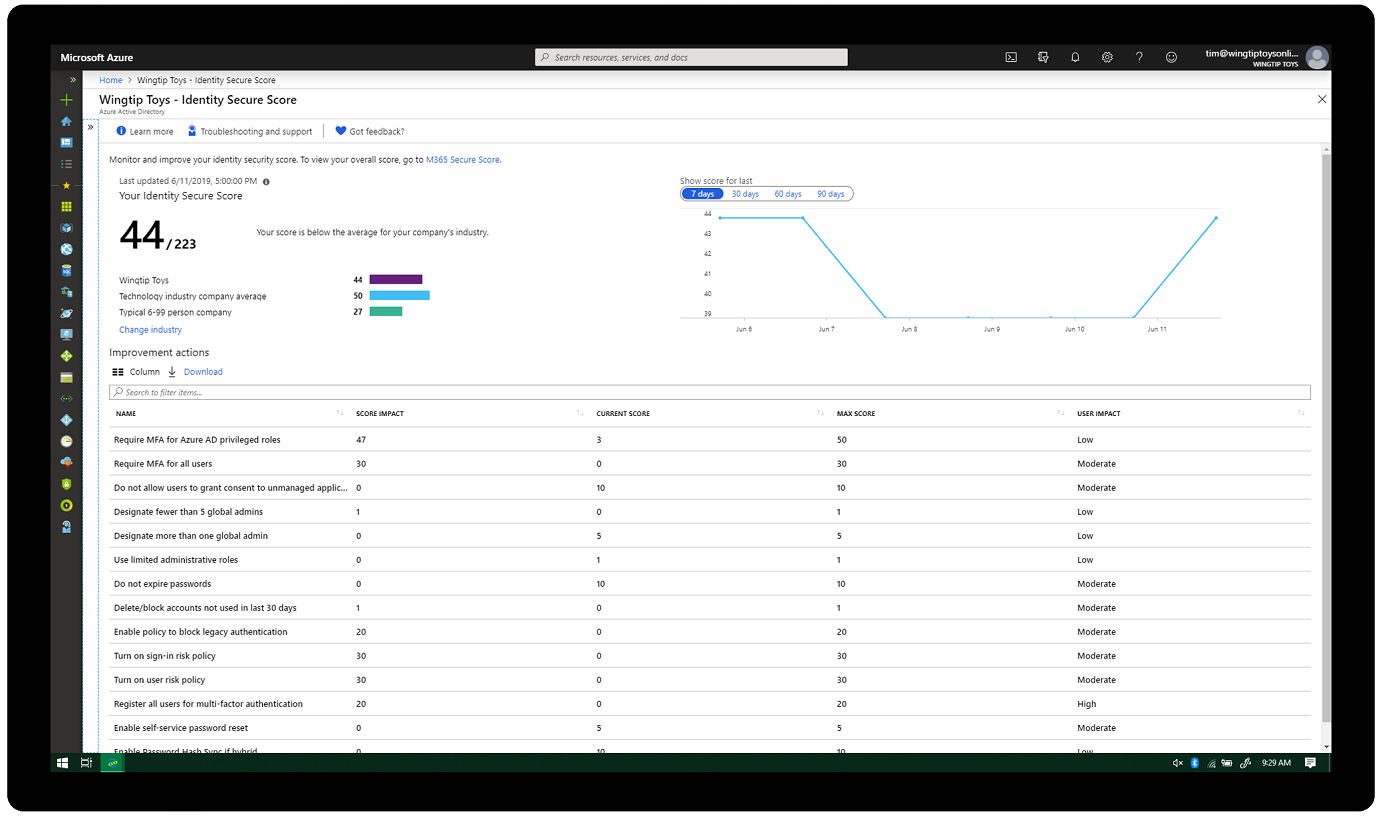This screenshot has width=1381, height=818.
Task: Click the help question mark icon
Action: 1139,57
